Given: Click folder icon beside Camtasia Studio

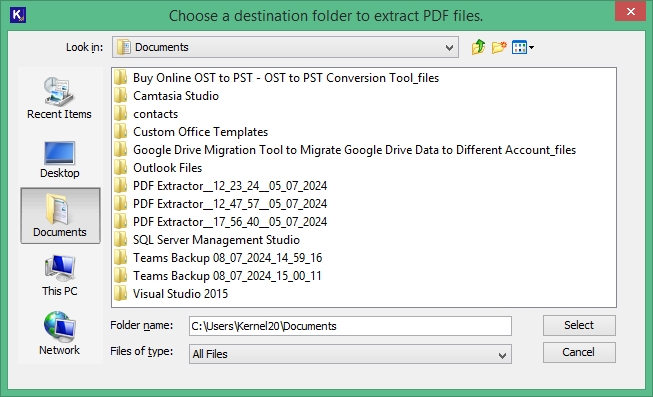Looking at the screenshot, I should point(120,96).
